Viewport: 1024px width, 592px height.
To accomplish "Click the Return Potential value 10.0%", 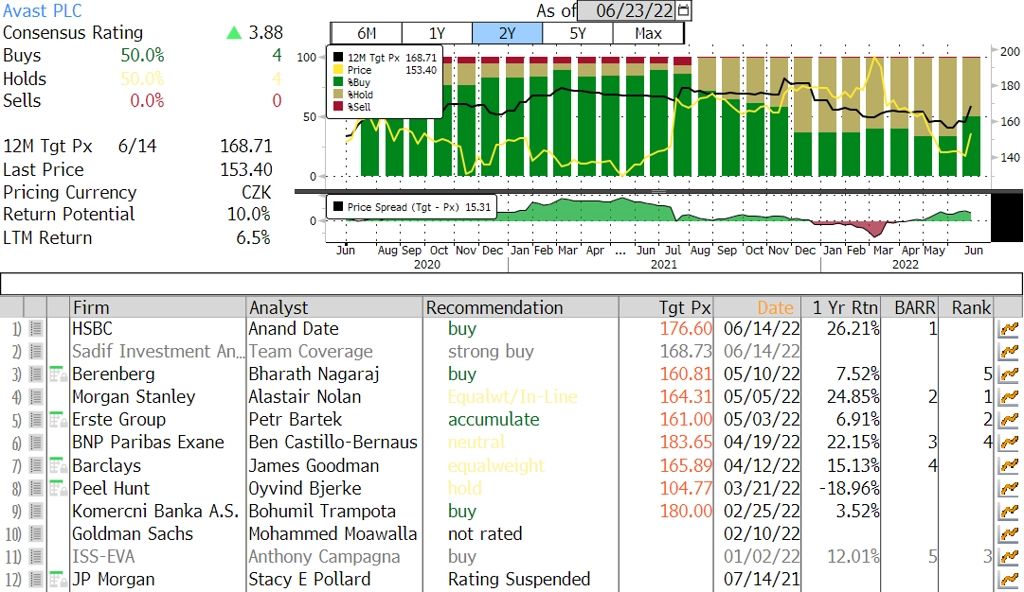I will (x=249, y=214).
